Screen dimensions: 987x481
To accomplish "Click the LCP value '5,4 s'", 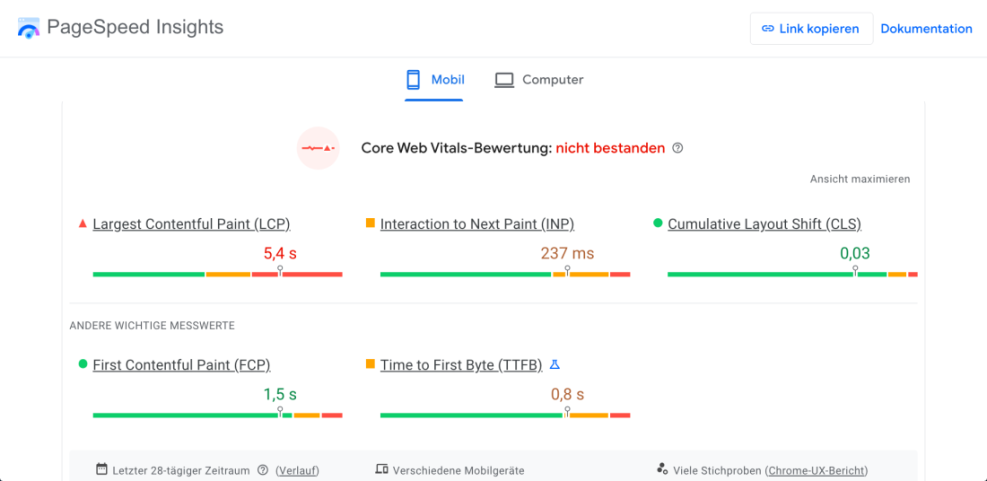I will pos(280,254).
